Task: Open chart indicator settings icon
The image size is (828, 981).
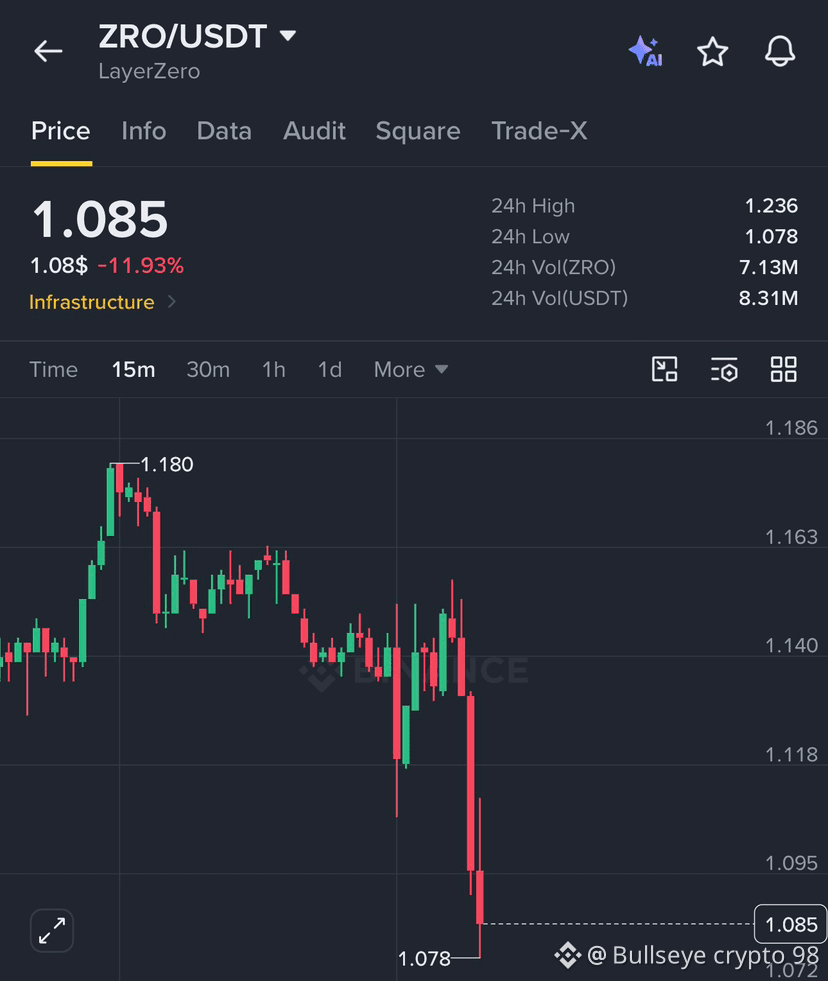Action: (724, 369)
